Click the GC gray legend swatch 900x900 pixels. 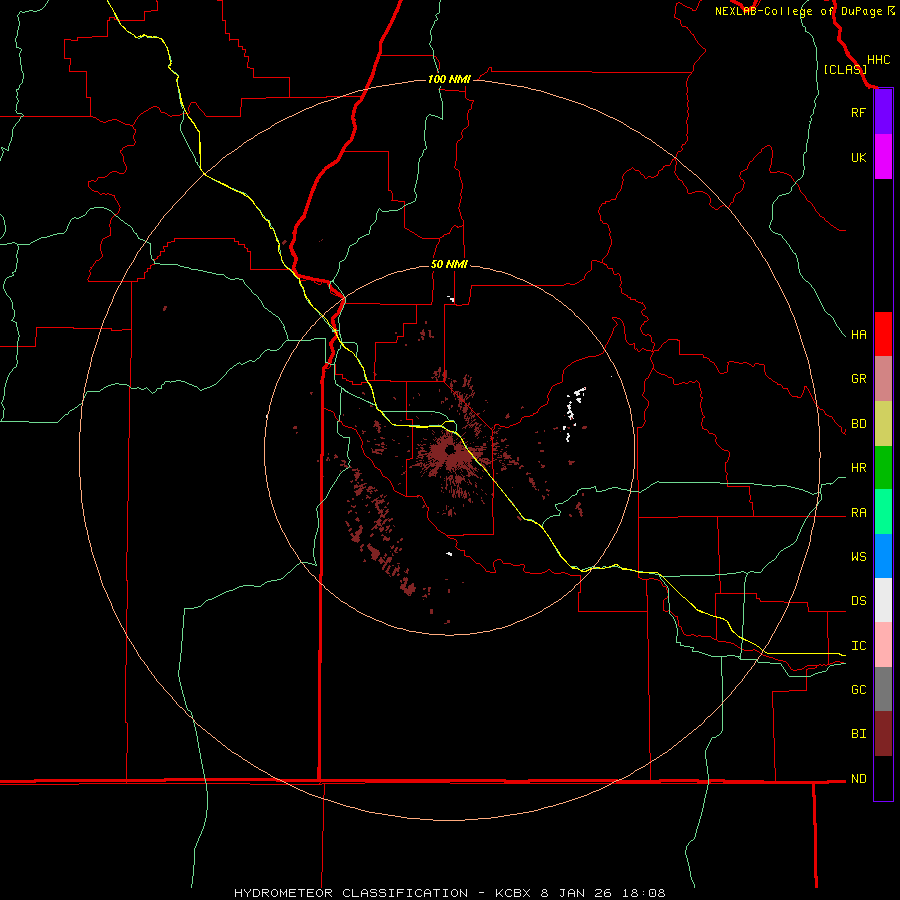tap(883, 689)
